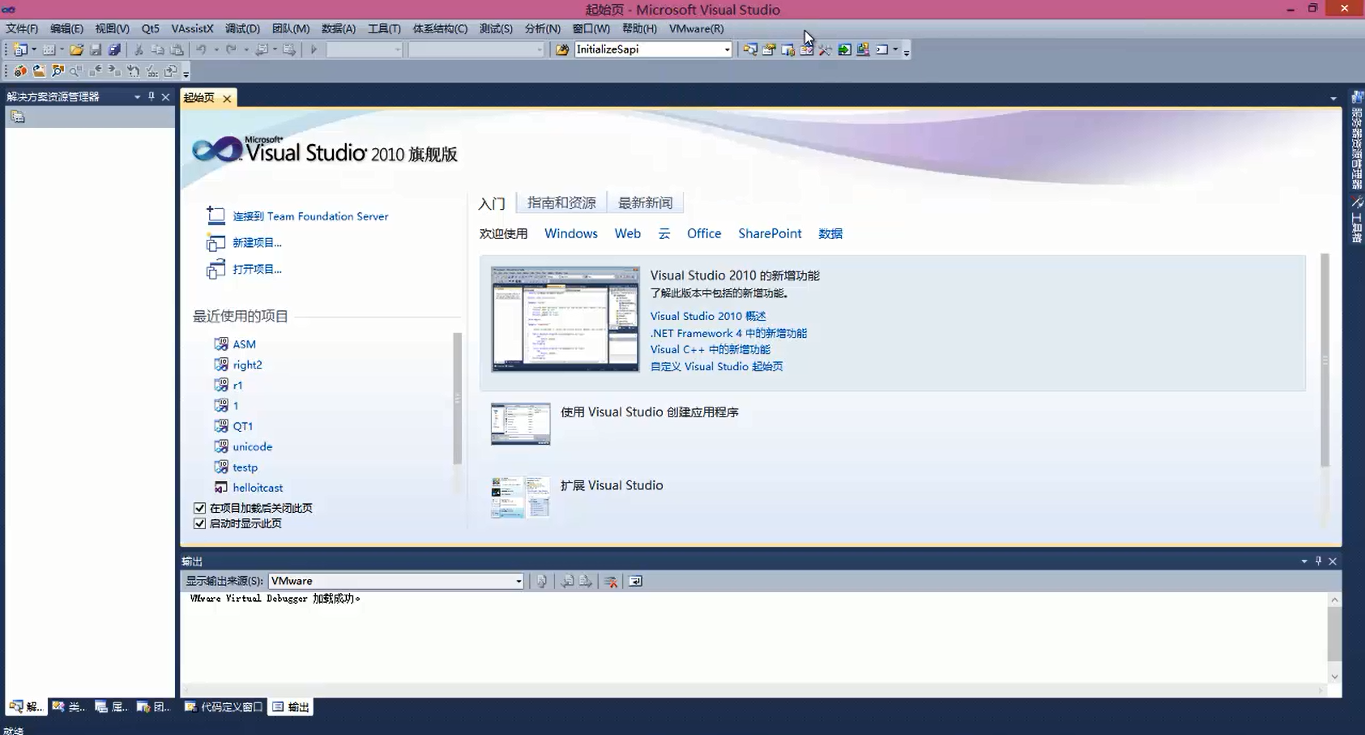Open recent project helloitcast
The width and height of the screenshot is (1365, 735).
click(x=258, y=488)
